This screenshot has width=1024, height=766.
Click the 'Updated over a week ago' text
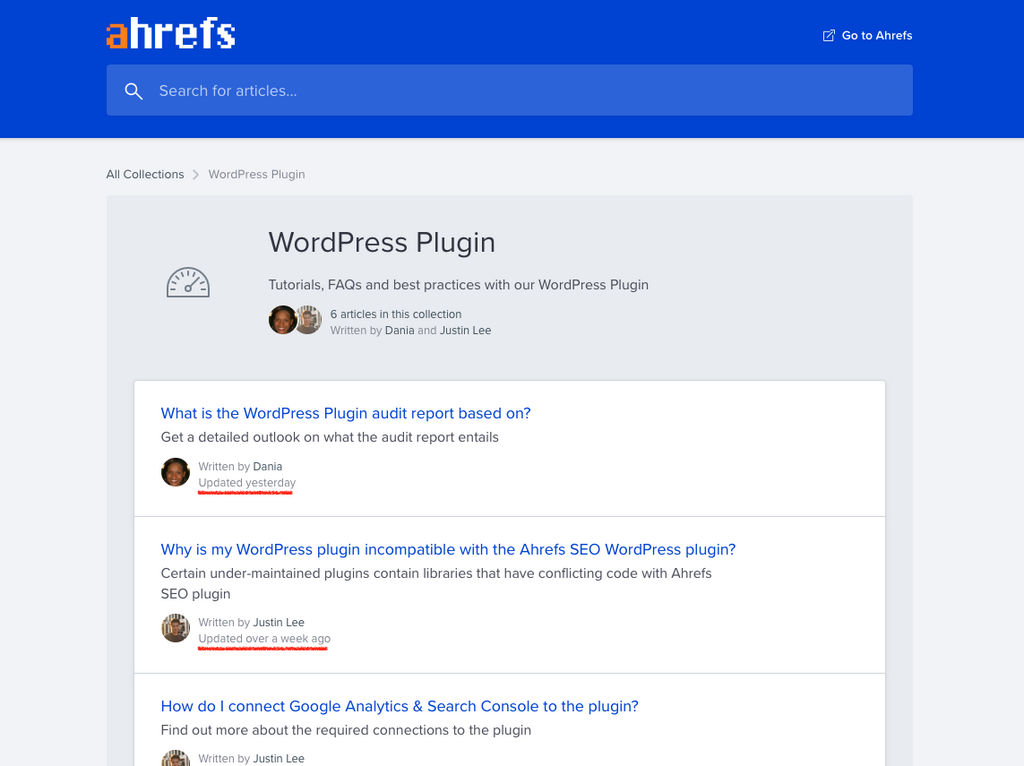tap(264, 639)
